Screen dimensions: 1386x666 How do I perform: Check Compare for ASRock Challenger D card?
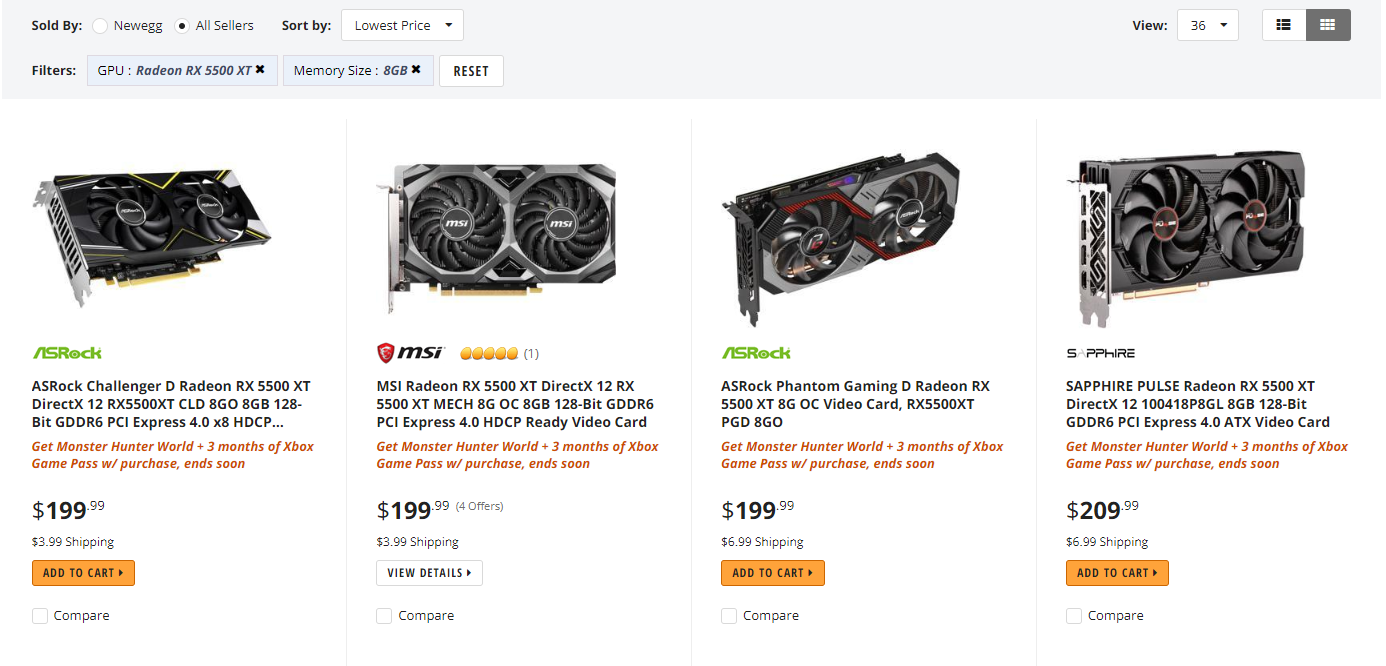click(x=40, y=616)
